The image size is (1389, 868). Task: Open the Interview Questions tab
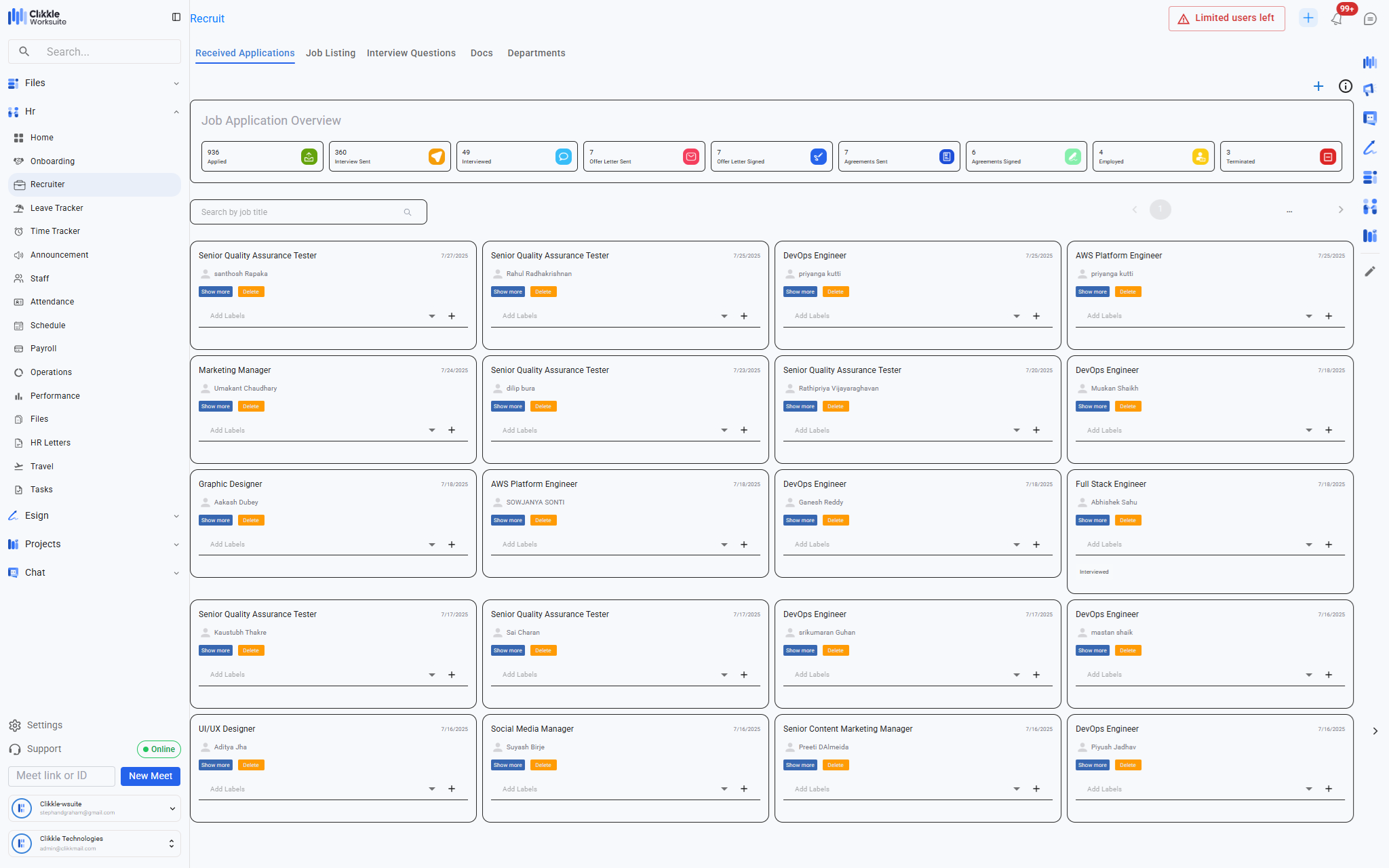click(x=411, y=53)
